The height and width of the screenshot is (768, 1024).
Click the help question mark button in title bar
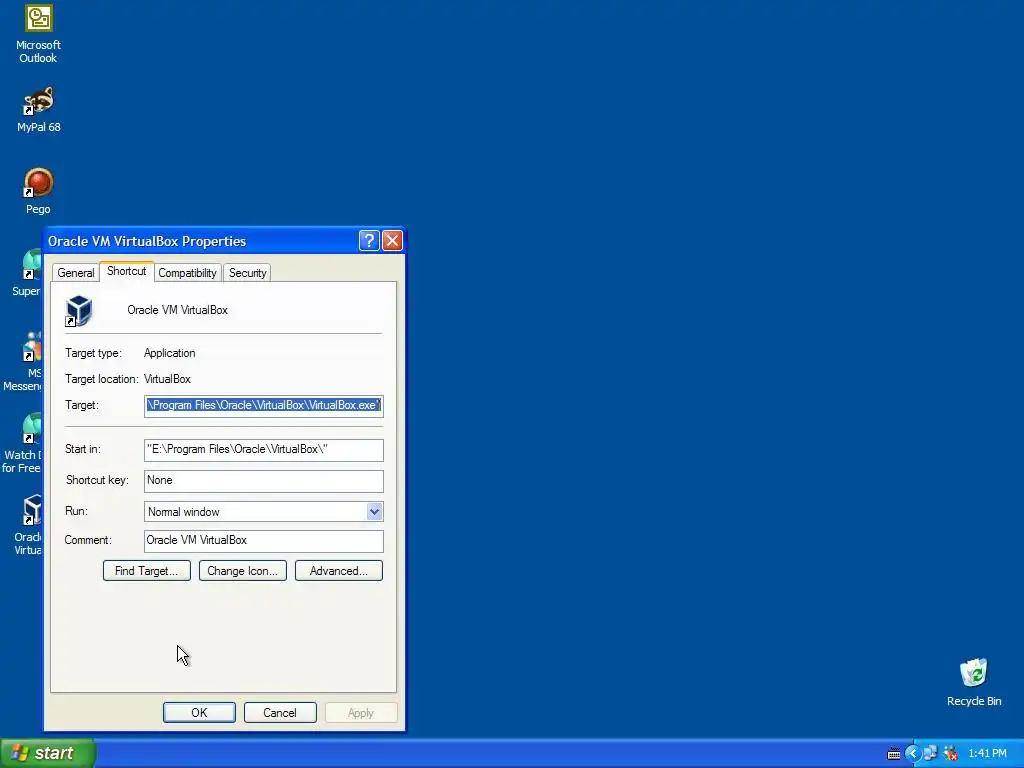[x=369, y=240]
